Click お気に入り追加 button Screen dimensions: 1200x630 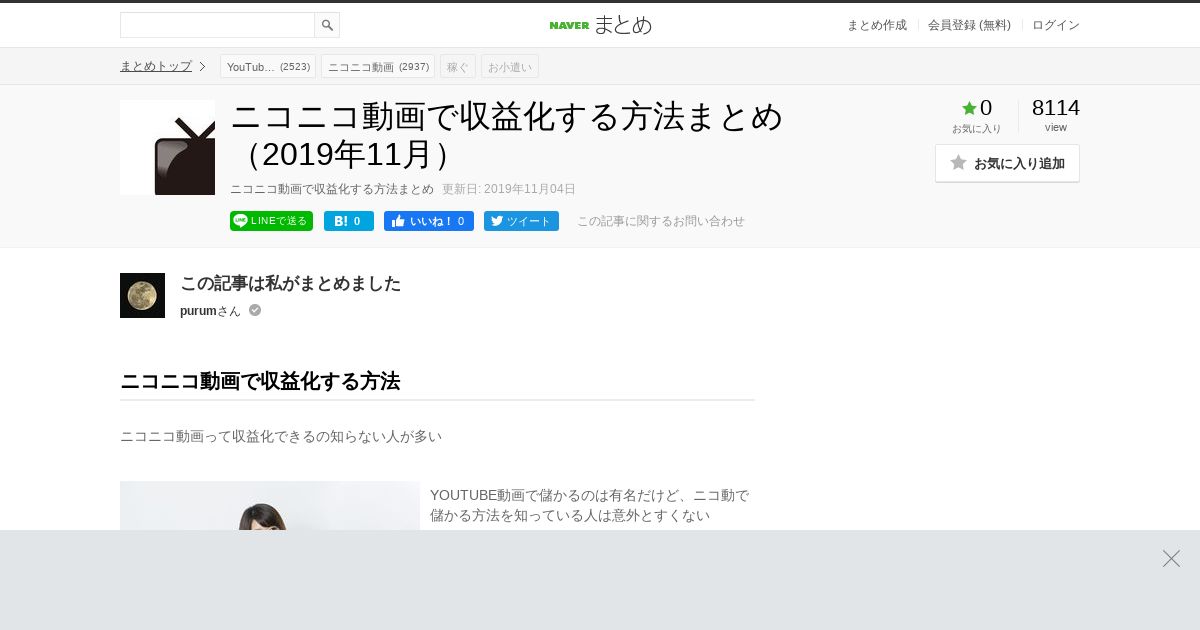pos(1007,163)
